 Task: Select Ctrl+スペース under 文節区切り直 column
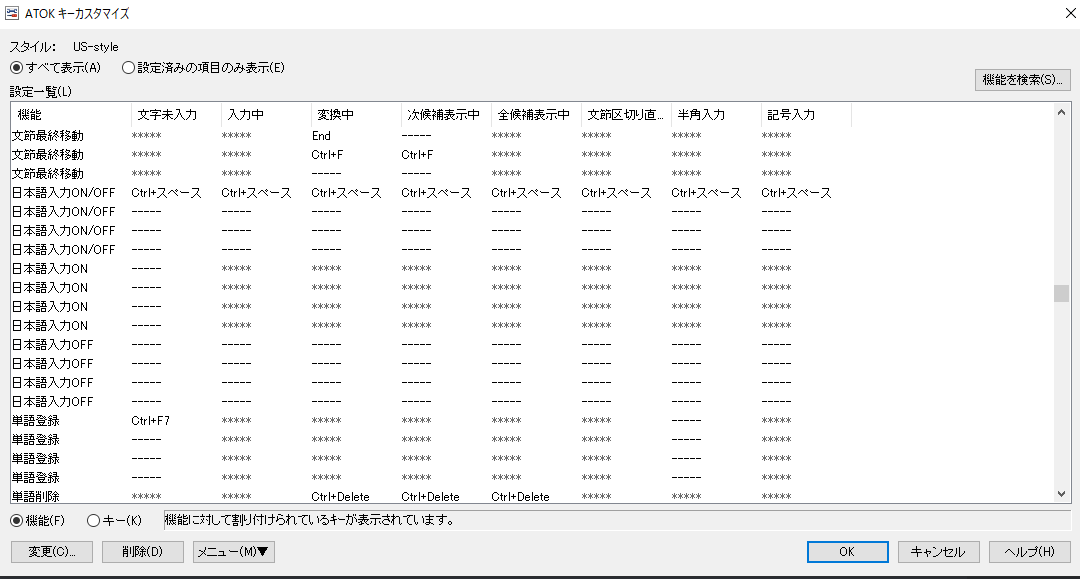pyautogui.click(x=616, y=193)
